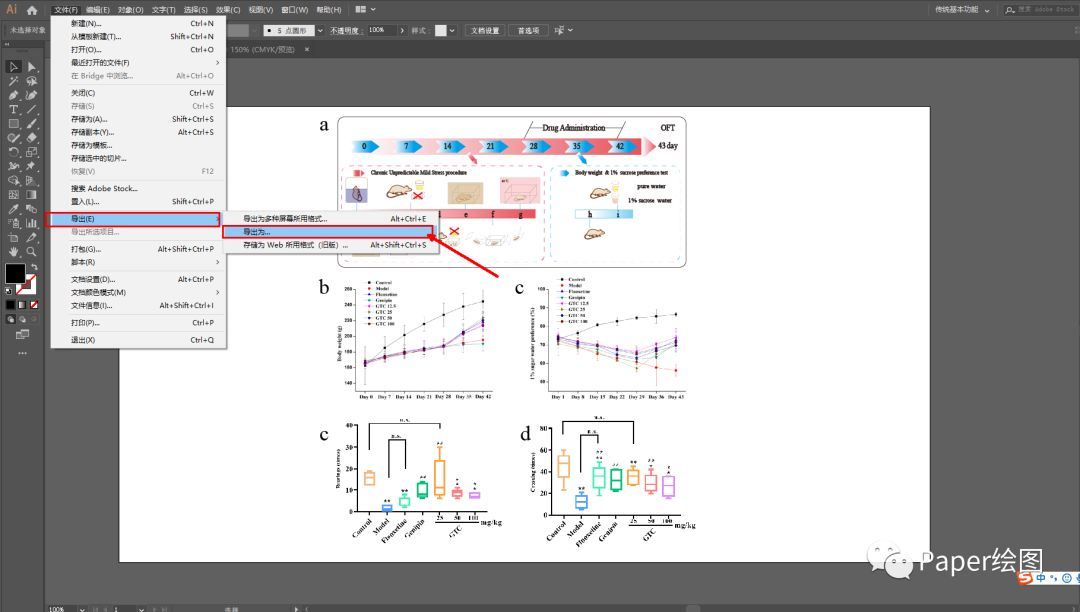Select the Type tool

13,109
